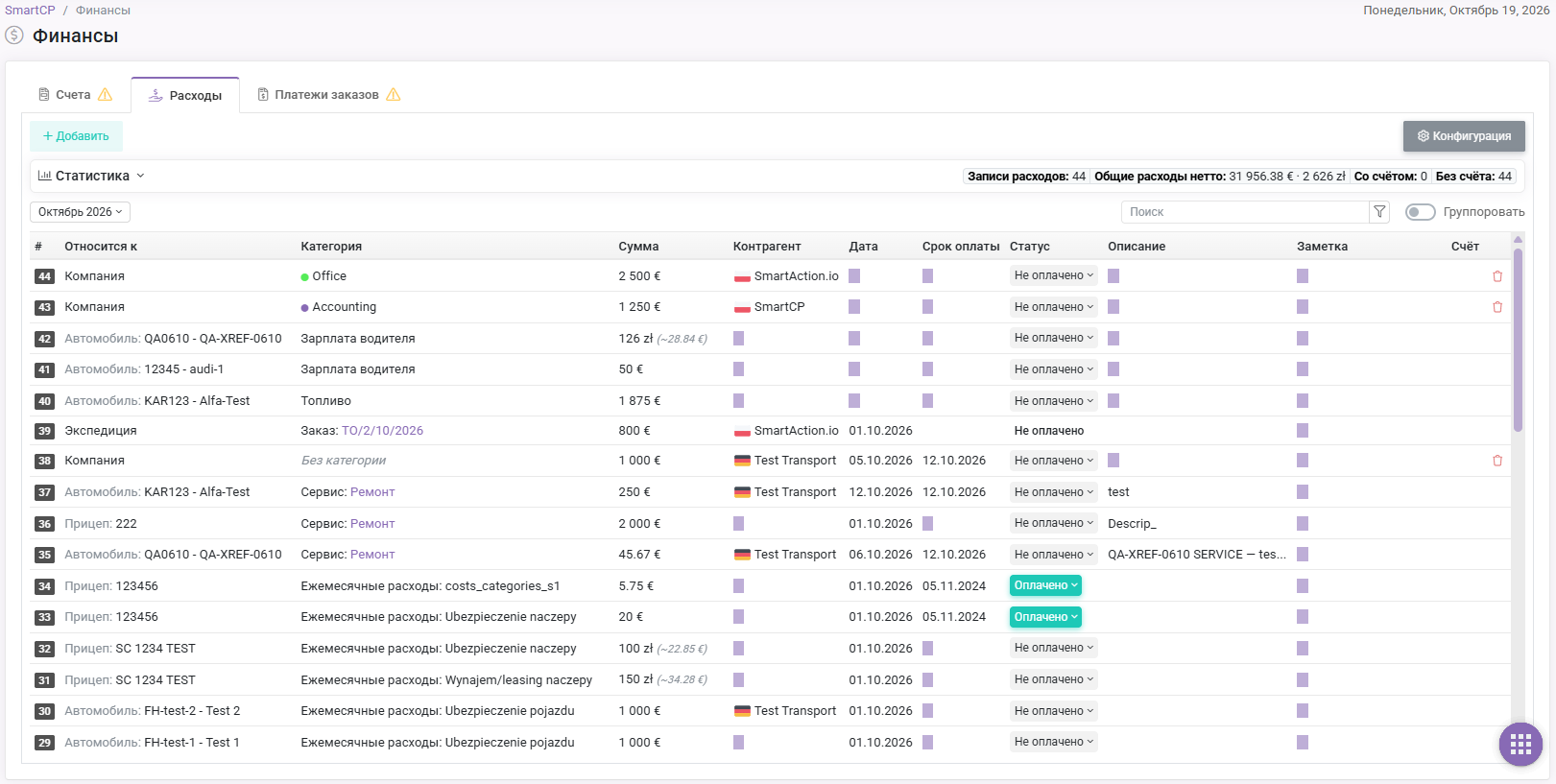Image resolution: width=1556 pixels, height=784 pixels.
Task: Switch to the Счета tab
Action: (x=74, y=95)
